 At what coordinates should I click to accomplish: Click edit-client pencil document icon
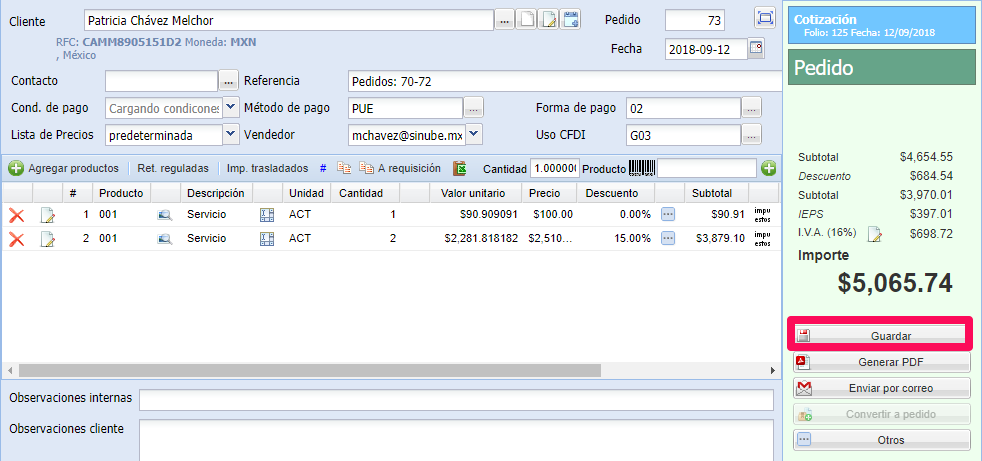549,20
